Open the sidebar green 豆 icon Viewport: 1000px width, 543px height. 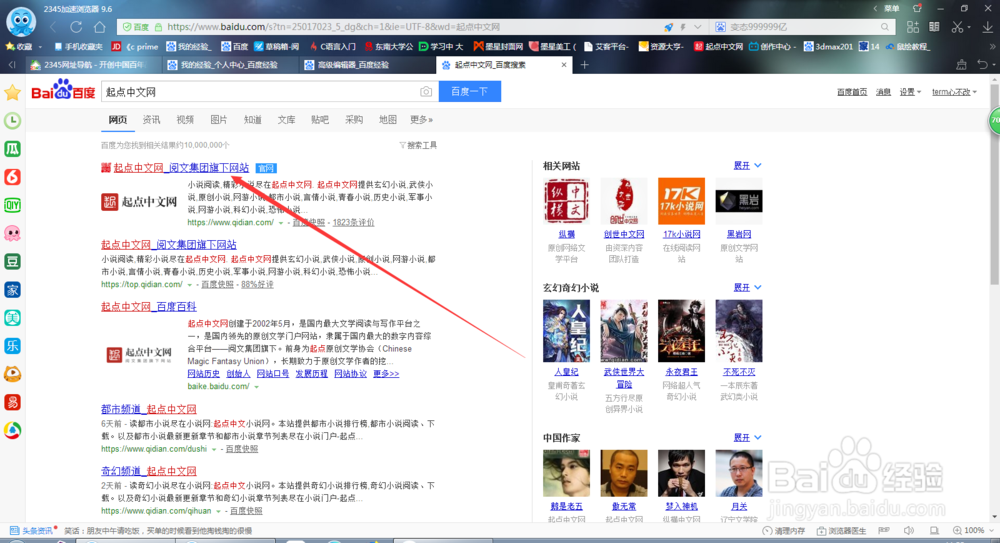[x=12, y=262]
